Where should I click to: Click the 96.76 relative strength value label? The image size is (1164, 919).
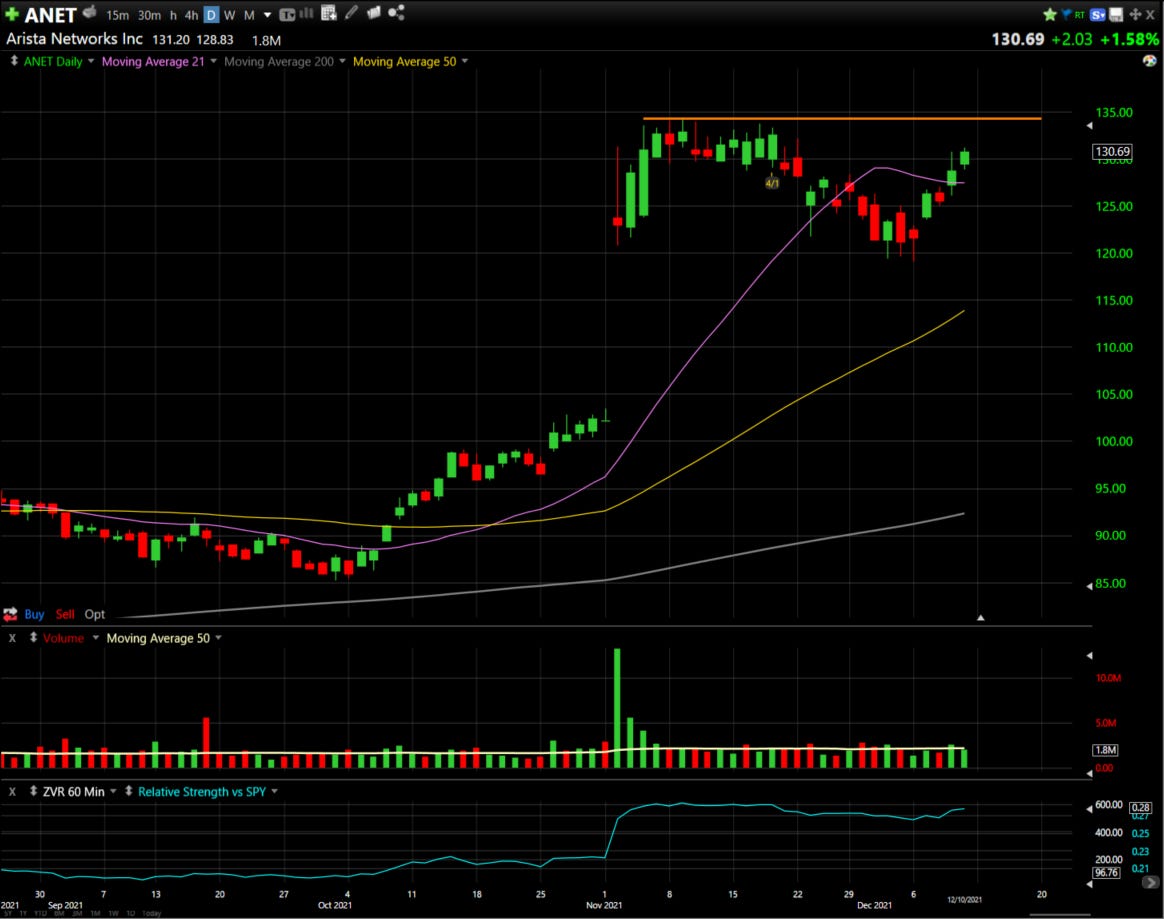(x=1106, y=872)
